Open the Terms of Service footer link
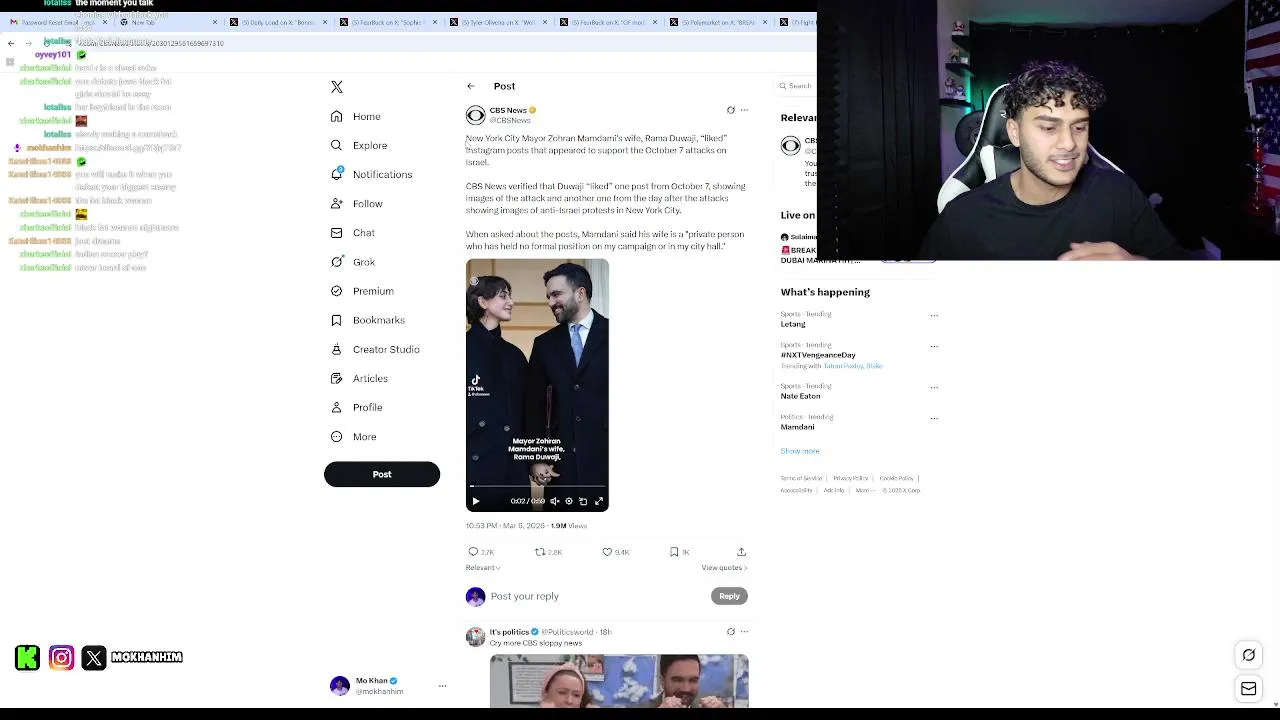1280x720 pixels. (x=801, y=478)
